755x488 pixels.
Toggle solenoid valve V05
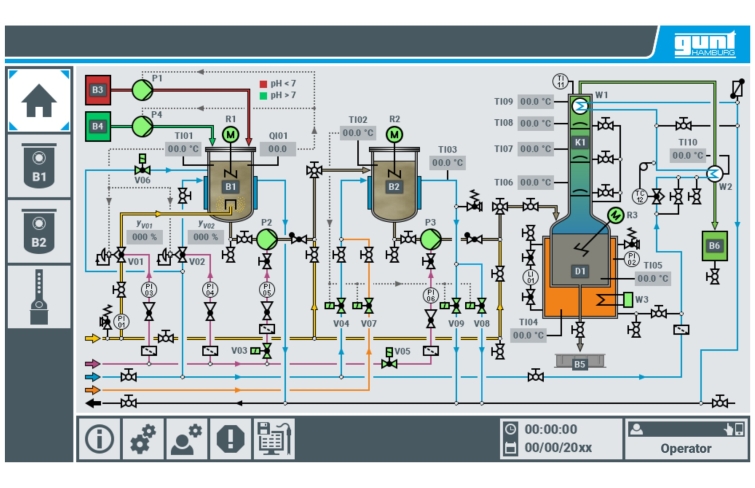(x=389, y=358)
